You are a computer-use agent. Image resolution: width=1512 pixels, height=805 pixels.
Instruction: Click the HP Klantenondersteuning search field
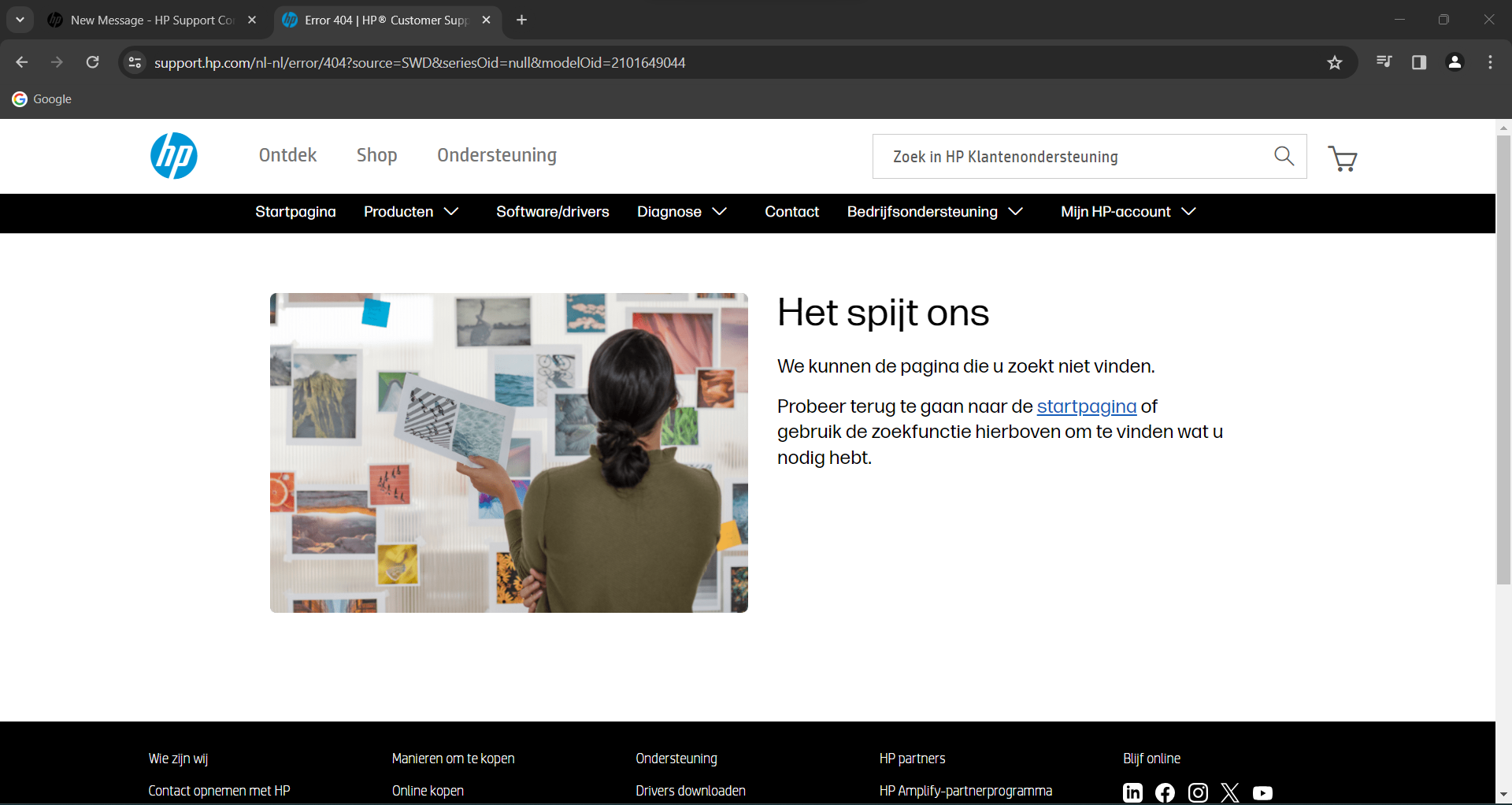[x=1063, y=156]
